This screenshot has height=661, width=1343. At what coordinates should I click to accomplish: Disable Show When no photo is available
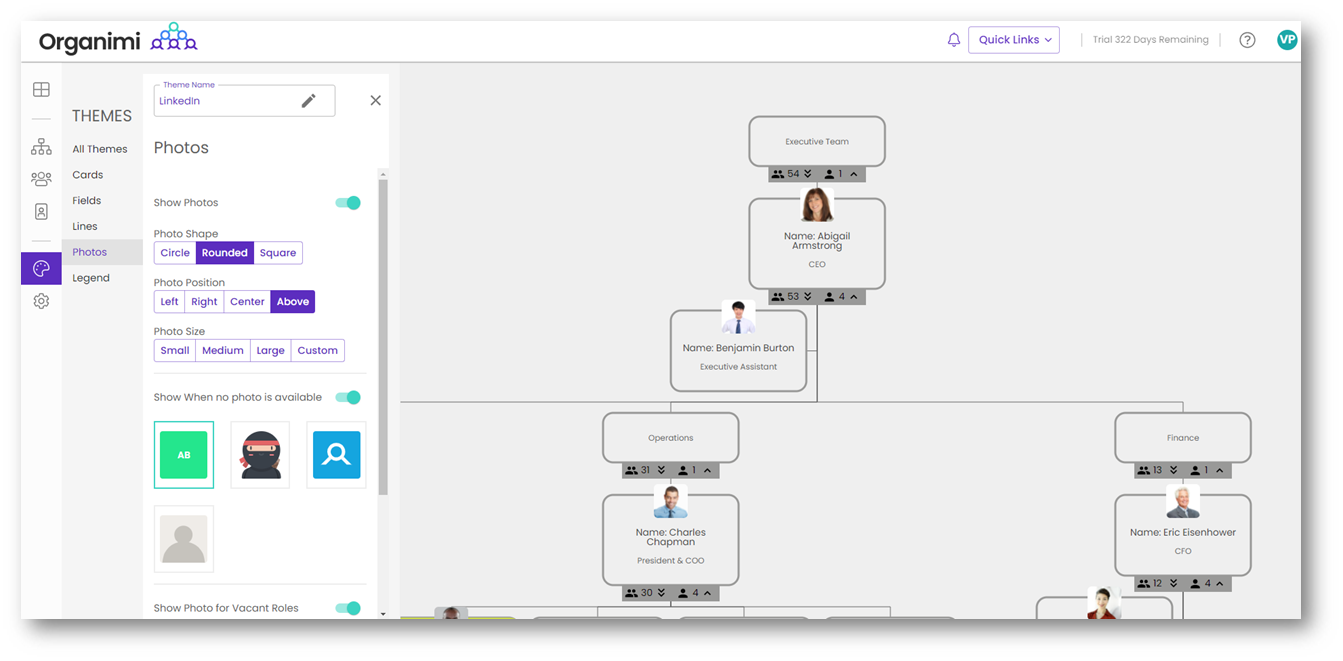coord(348,398)
